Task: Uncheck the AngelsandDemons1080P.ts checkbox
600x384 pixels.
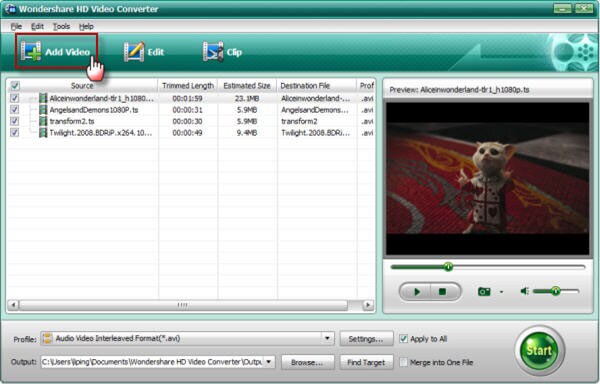Action: tap(14, 110)
